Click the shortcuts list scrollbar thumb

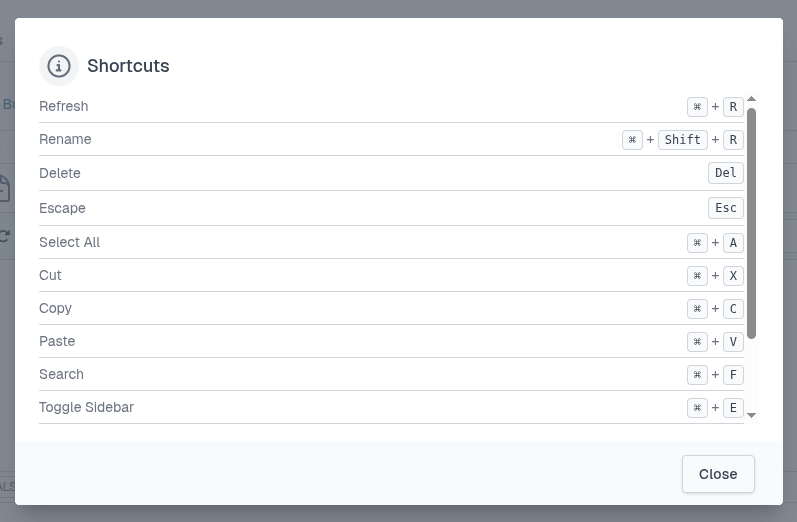[x=751, y=222]
